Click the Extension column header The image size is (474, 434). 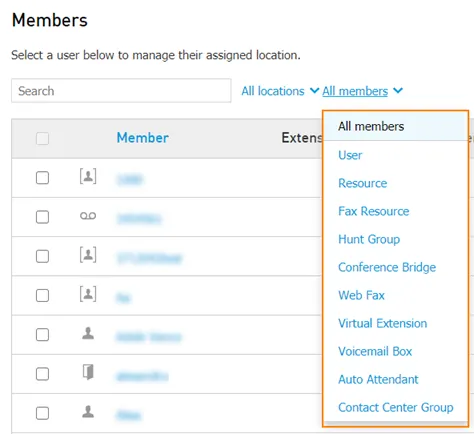click(302, 138)
